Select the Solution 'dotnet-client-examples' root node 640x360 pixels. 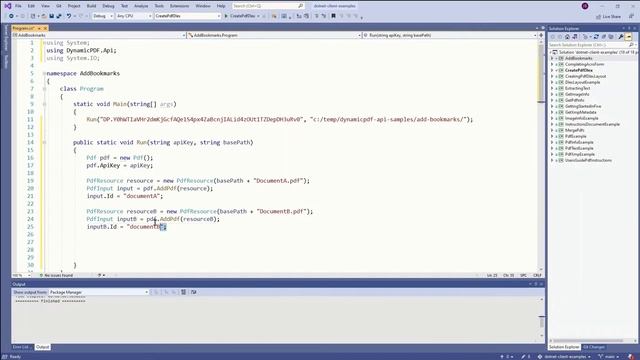pos(594,52)
